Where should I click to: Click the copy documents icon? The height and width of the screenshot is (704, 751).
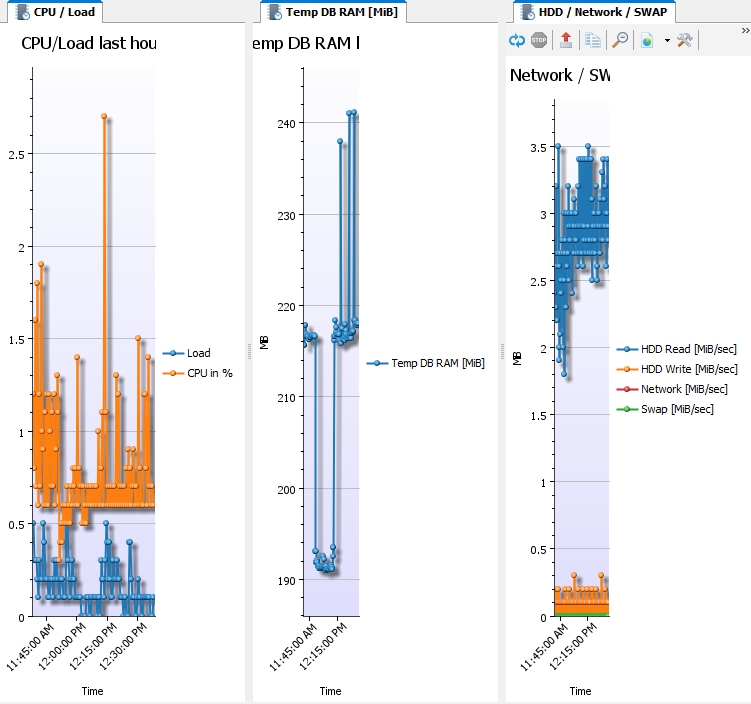point(593,40)
